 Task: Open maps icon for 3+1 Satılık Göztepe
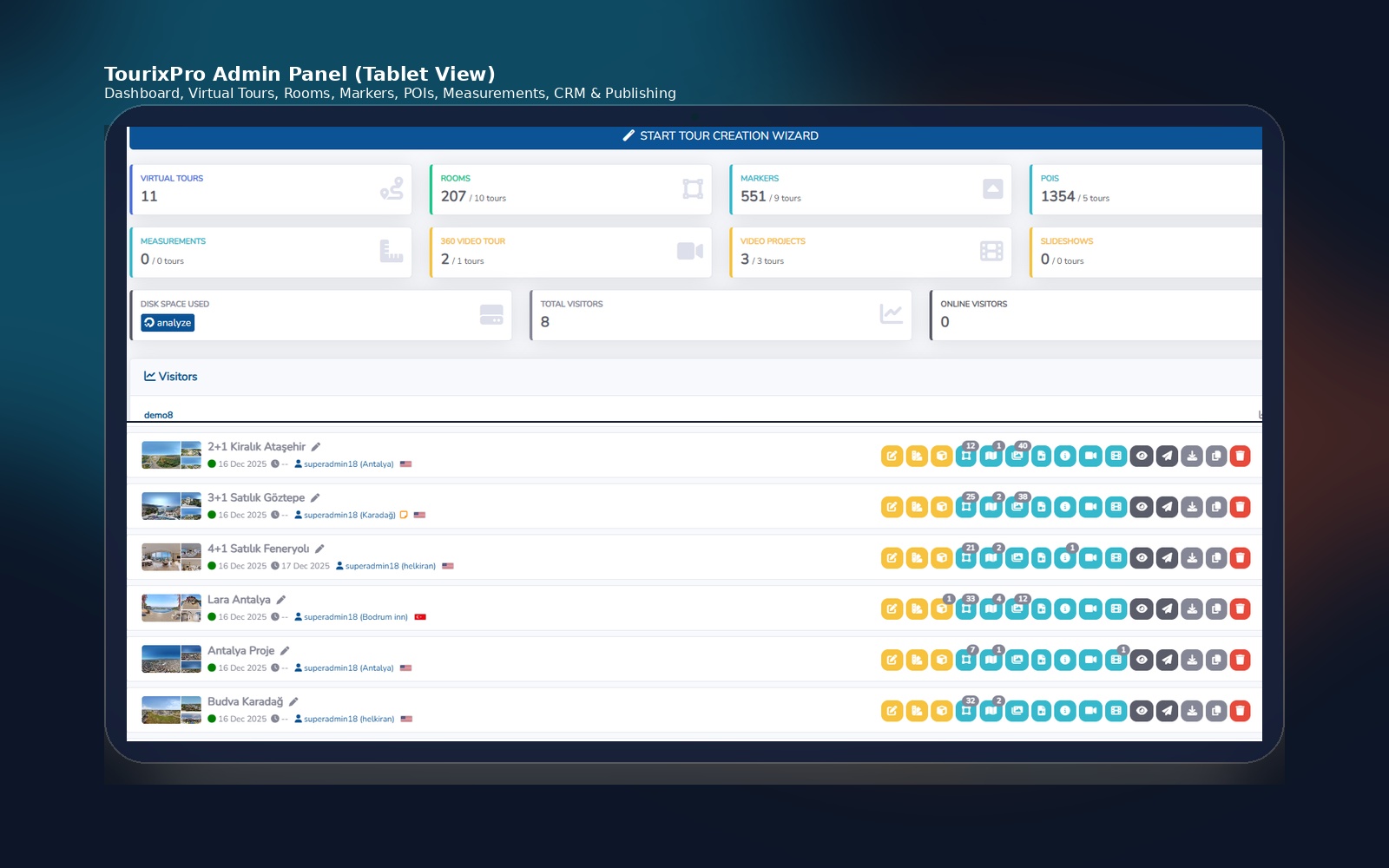(x=991, y=507)
